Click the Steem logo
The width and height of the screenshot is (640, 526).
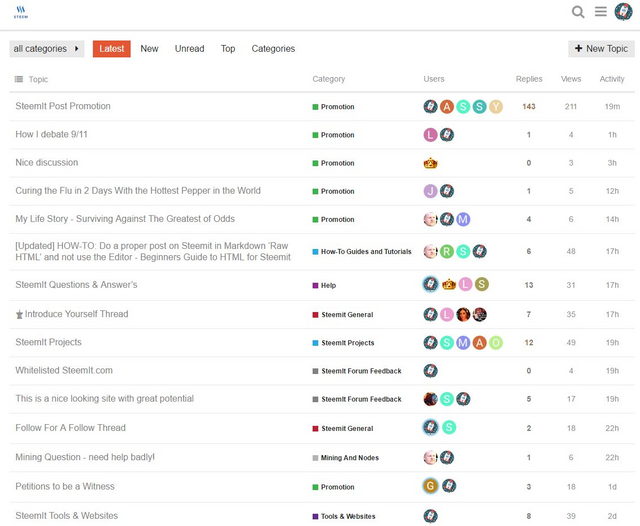click(x=21, y=12)
